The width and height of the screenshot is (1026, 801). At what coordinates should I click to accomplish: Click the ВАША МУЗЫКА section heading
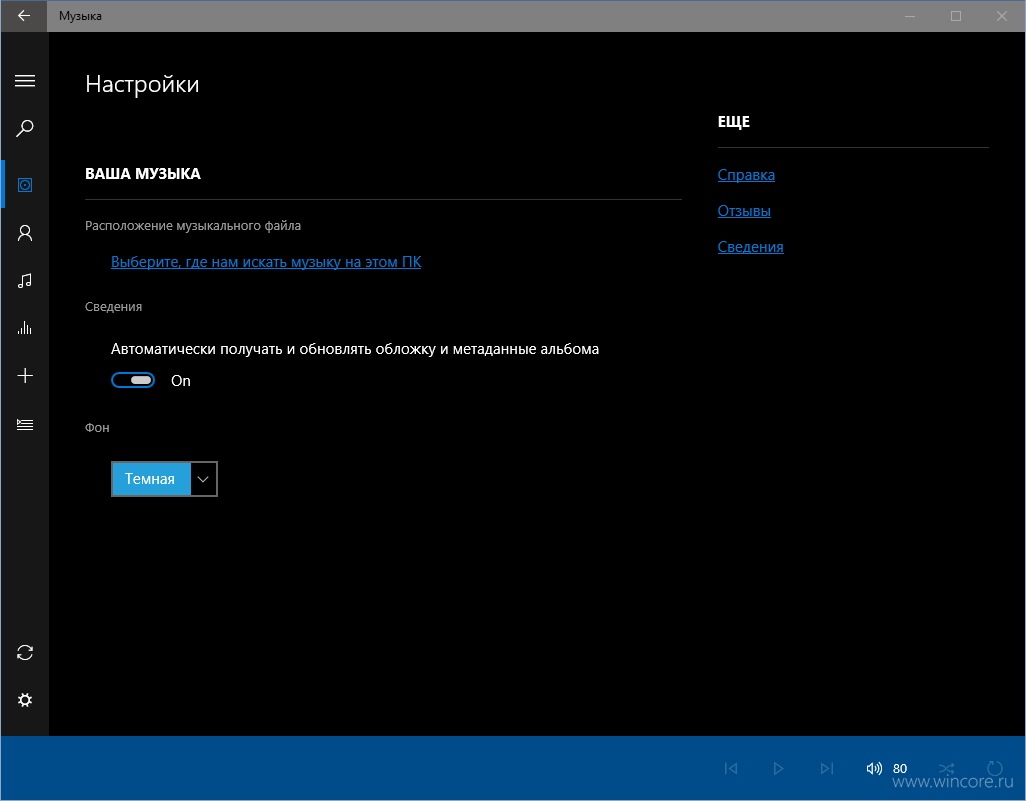click(x=143, y=173)
